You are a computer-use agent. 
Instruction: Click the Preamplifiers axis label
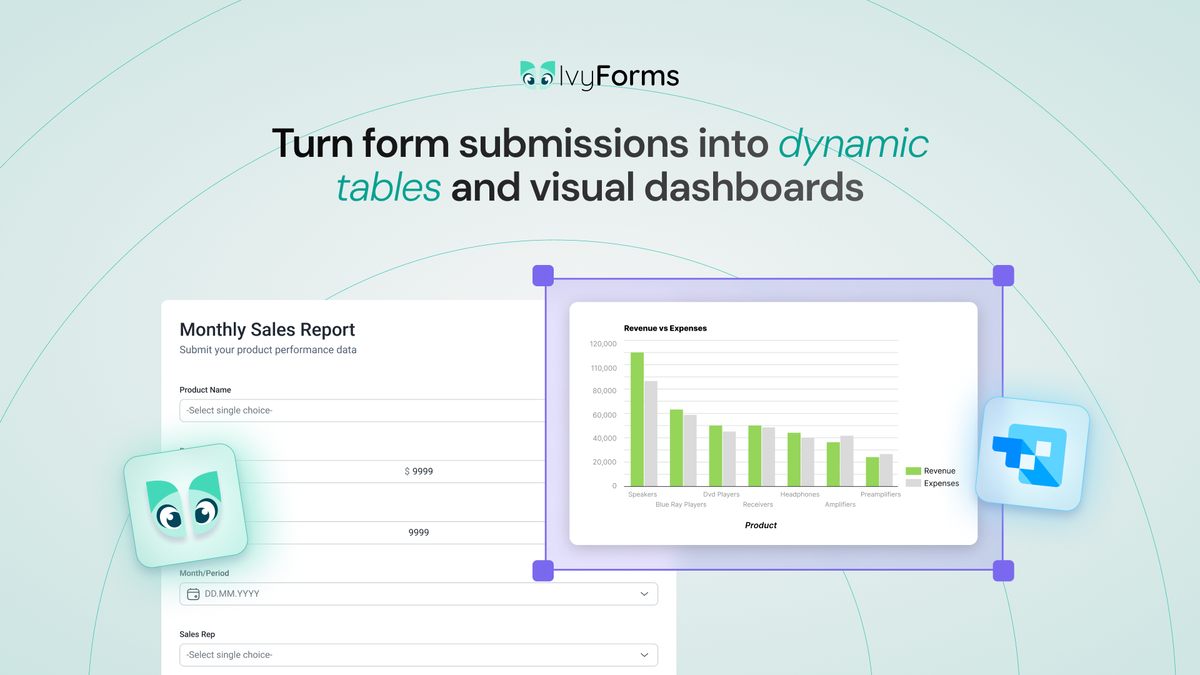click(881, 494)
